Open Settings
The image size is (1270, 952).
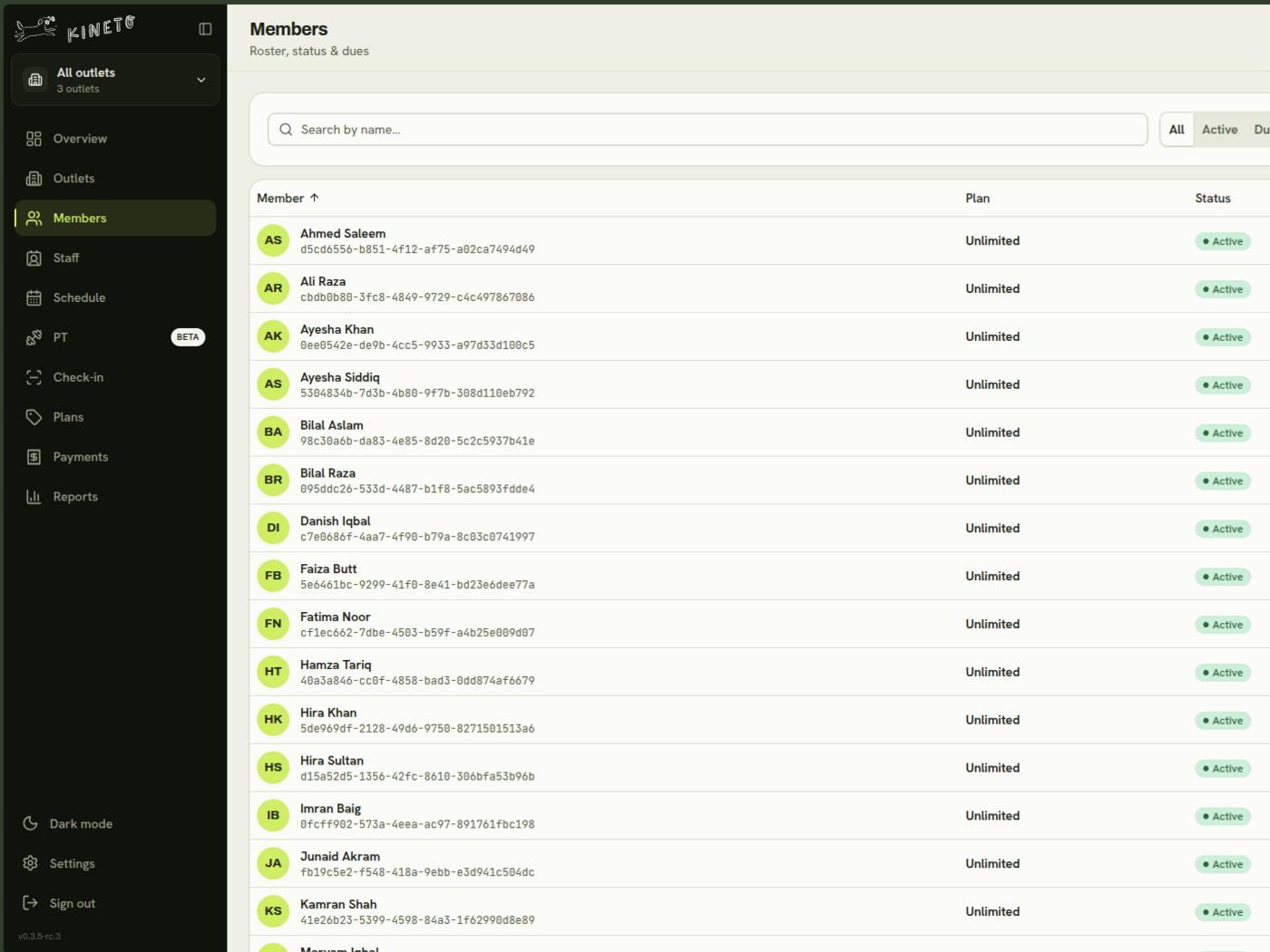pyautogui.click(x=115, y=863)
